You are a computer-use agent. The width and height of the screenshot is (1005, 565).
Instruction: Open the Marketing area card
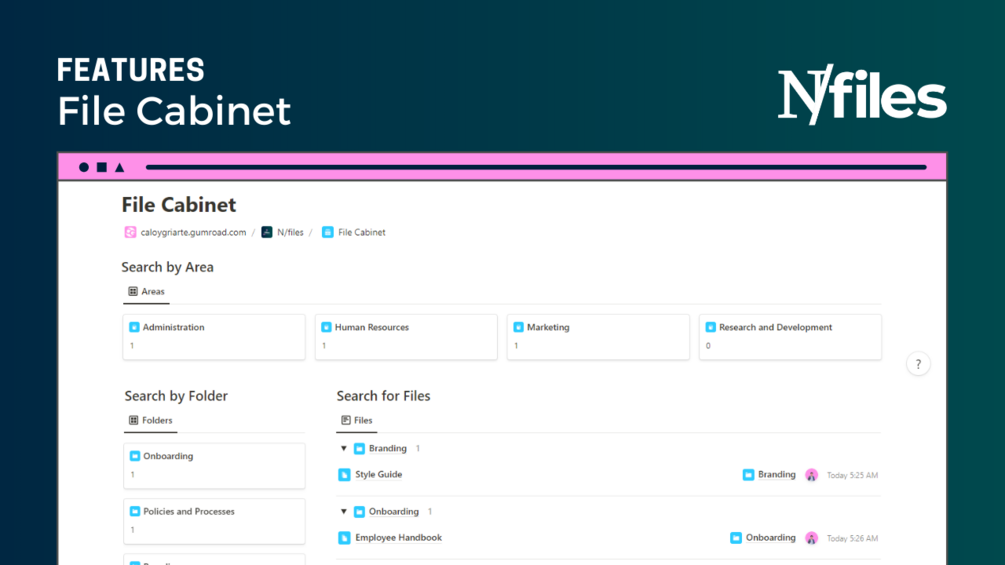coord(598,337)
